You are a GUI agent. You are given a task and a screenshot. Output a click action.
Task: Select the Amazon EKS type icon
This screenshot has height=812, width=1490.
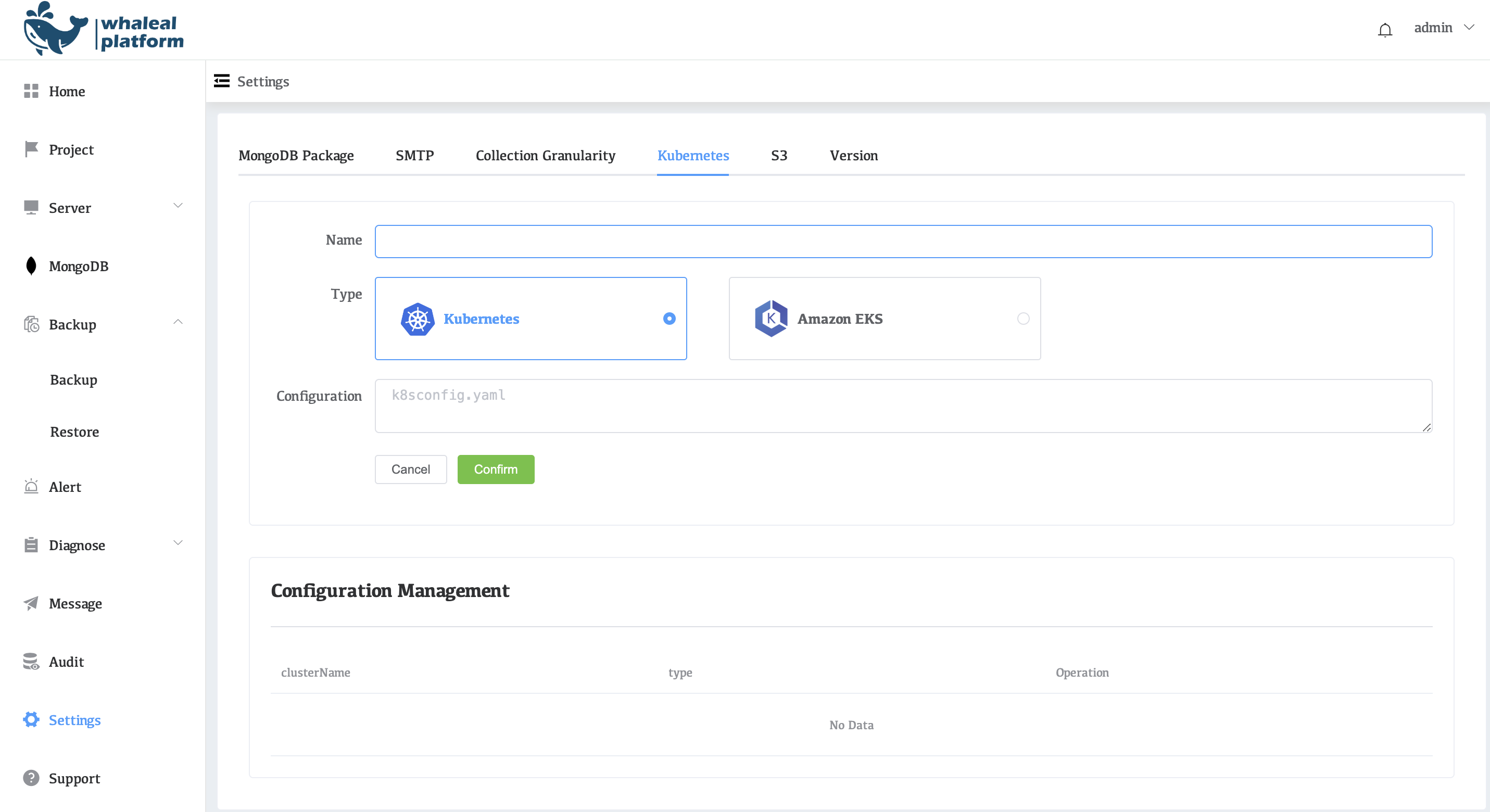tap(772, 318)
